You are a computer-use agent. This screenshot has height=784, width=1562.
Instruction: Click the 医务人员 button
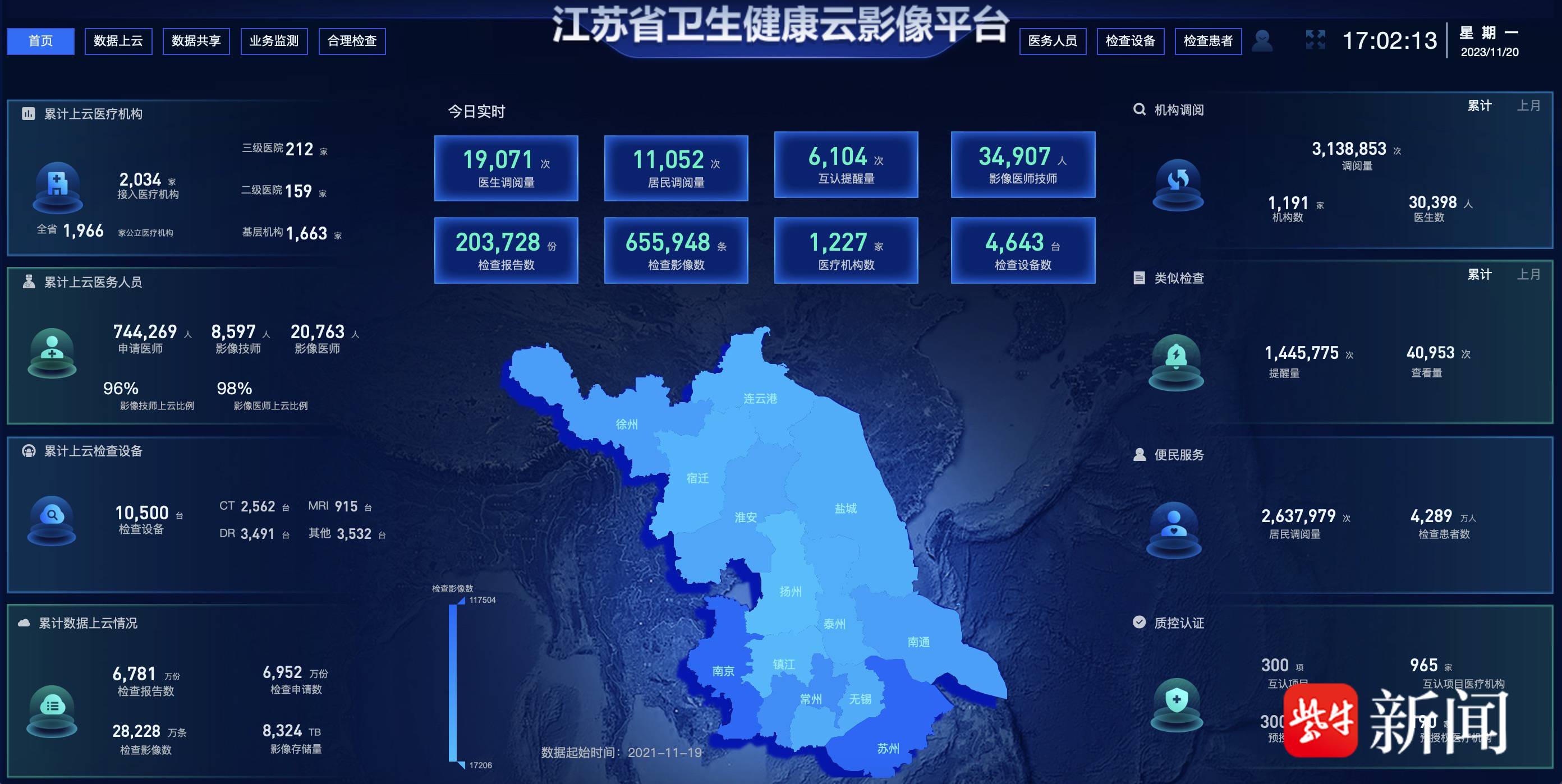[x=1052, y=41]
